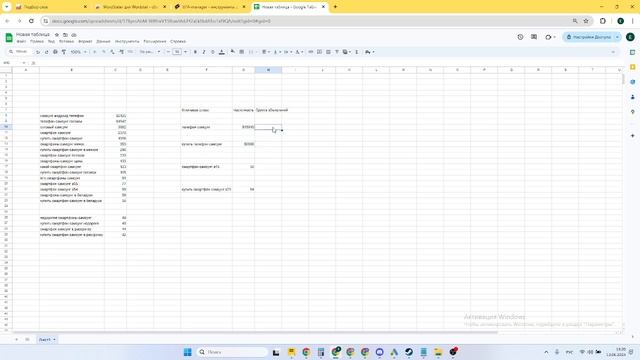Open the Файл menu

21,41
